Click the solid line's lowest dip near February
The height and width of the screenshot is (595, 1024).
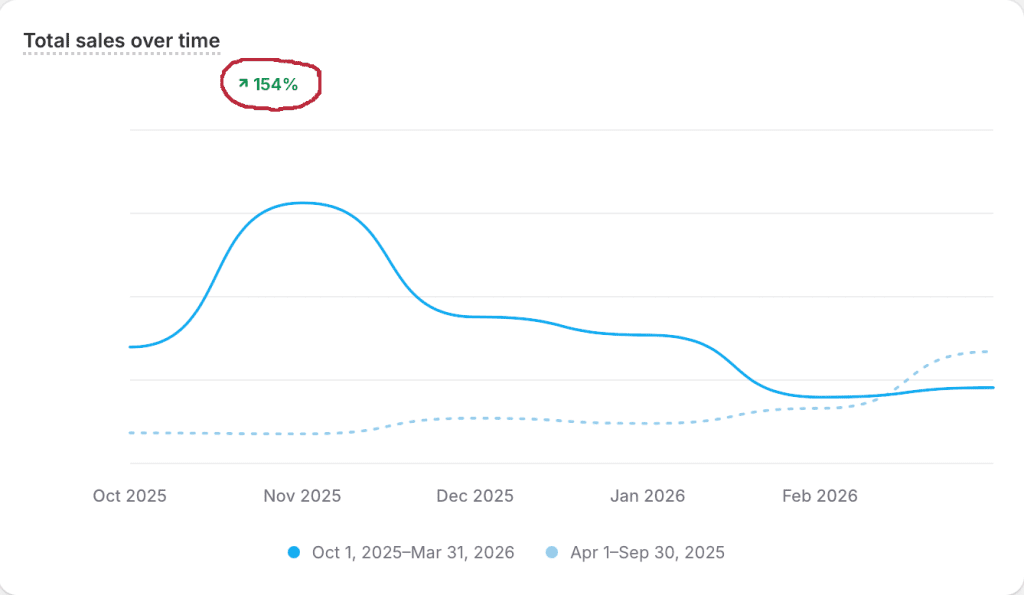[820, 397]
